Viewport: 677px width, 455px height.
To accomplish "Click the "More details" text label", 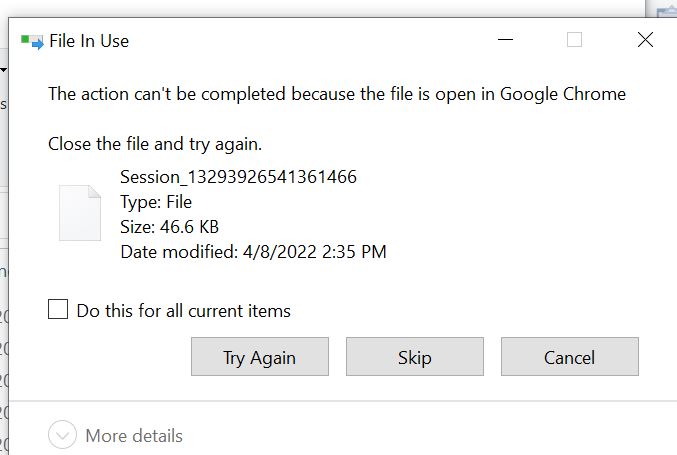I will point(134,436).
